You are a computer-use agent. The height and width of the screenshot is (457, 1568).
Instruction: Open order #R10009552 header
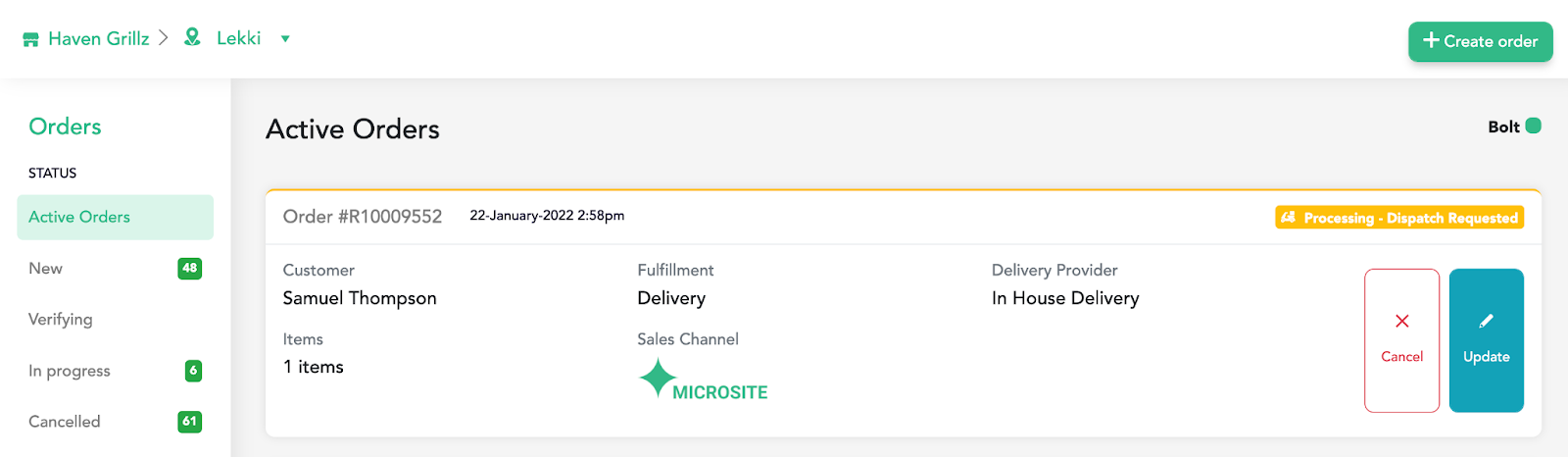coord(363,217)
